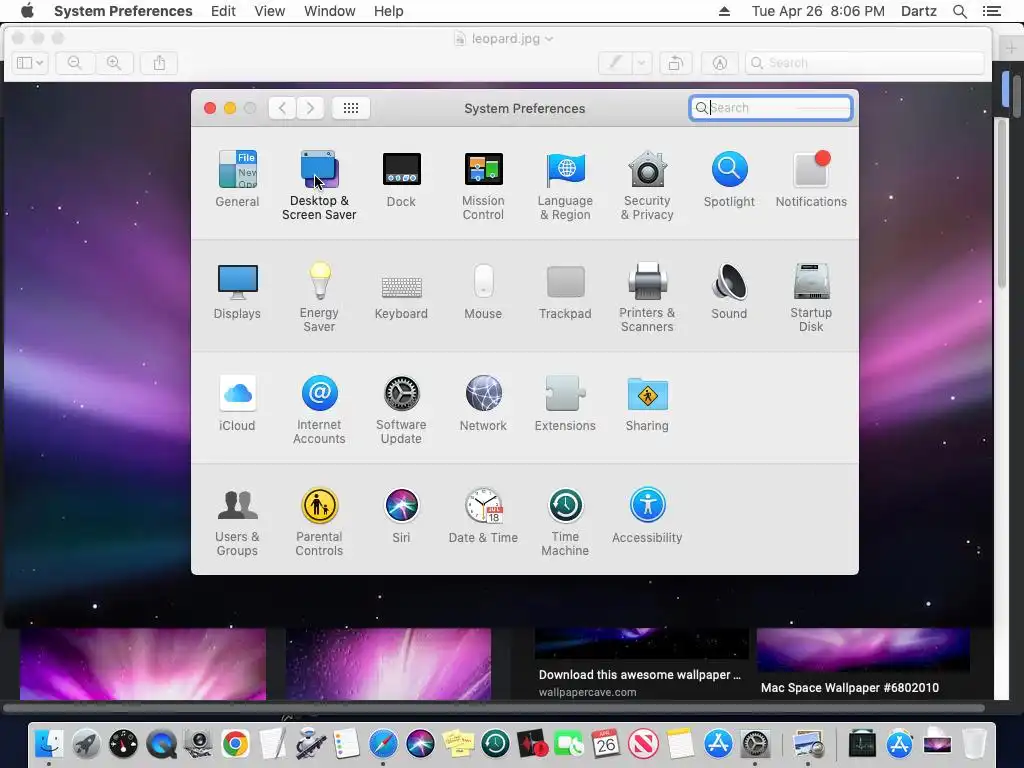Viewport: 1024px width, 768px height.
Task: Open the Edit menu
Action: (223, 11)
